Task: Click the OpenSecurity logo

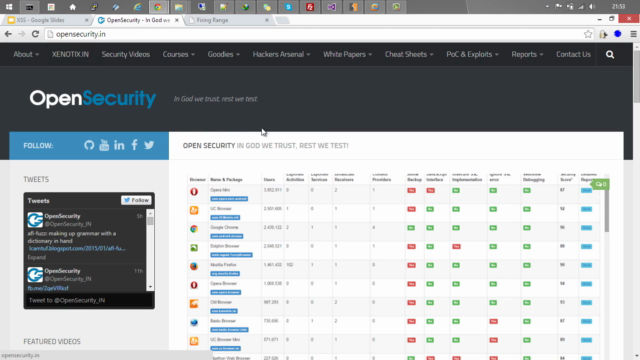Action: click(93, 98)
